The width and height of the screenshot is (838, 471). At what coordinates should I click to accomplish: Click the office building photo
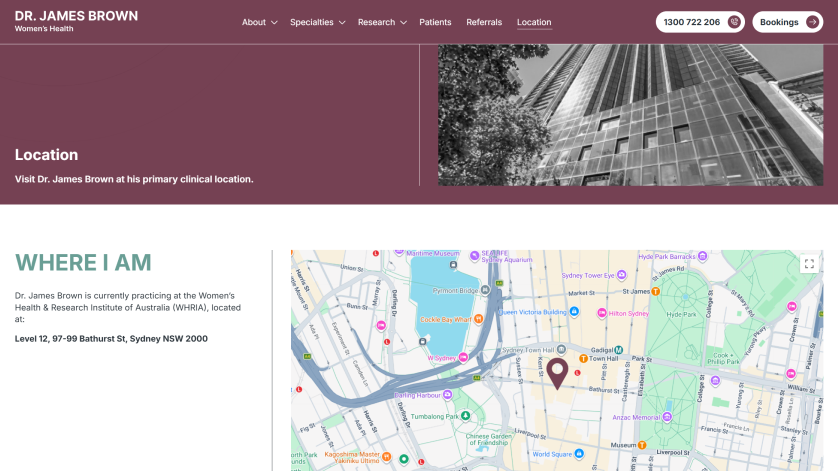coord(630,115)
